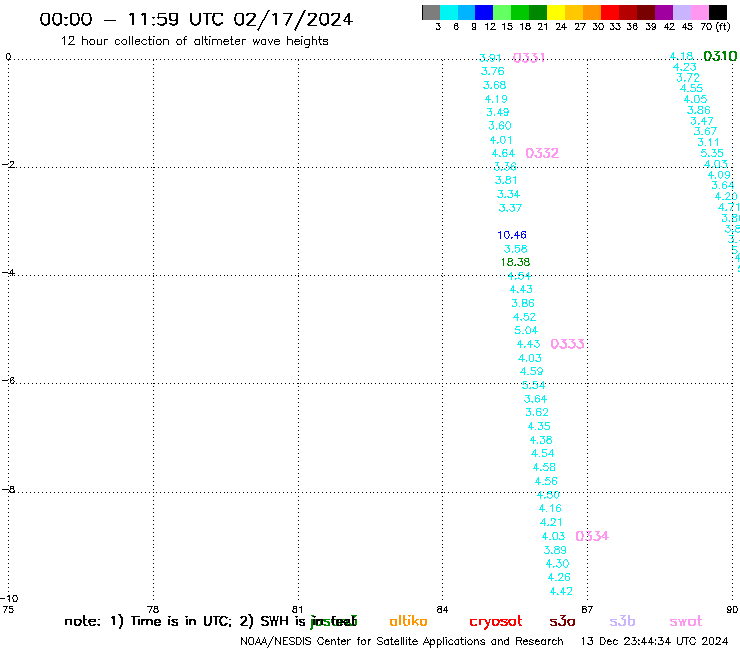Image resolution: width=740 pixels, height=650 pixels.
Task: Select wave height value 4.01
Action: pos(501,140)
